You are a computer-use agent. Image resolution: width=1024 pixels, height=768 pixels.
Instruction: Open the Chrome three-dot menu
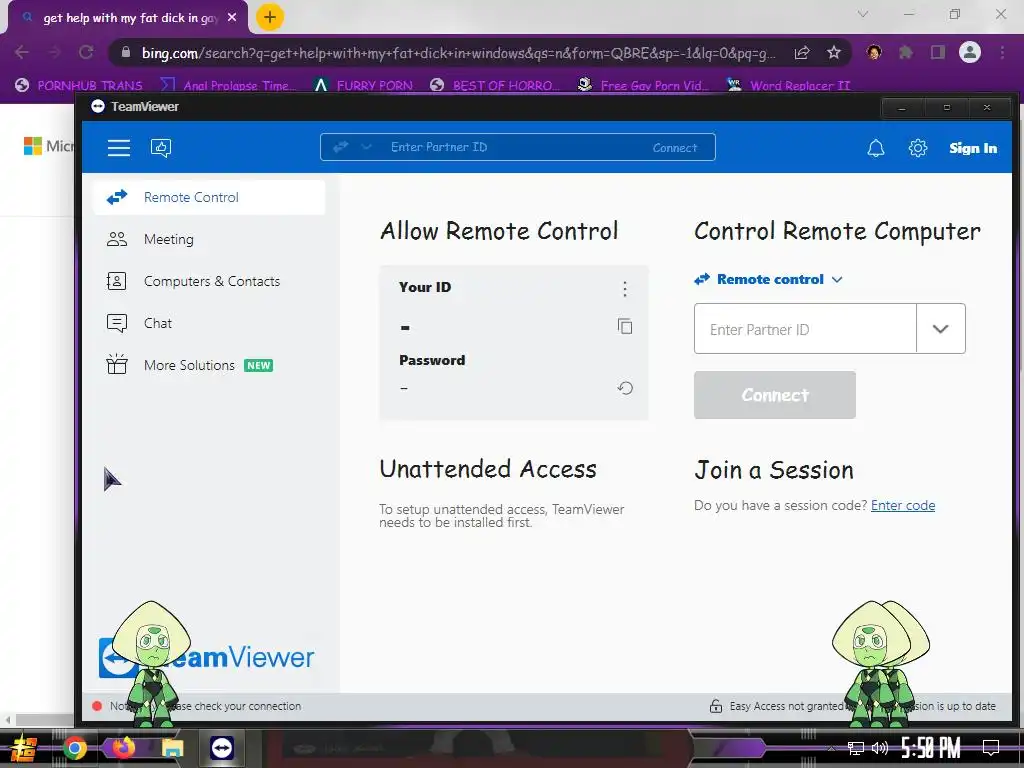coord(1002,52)
